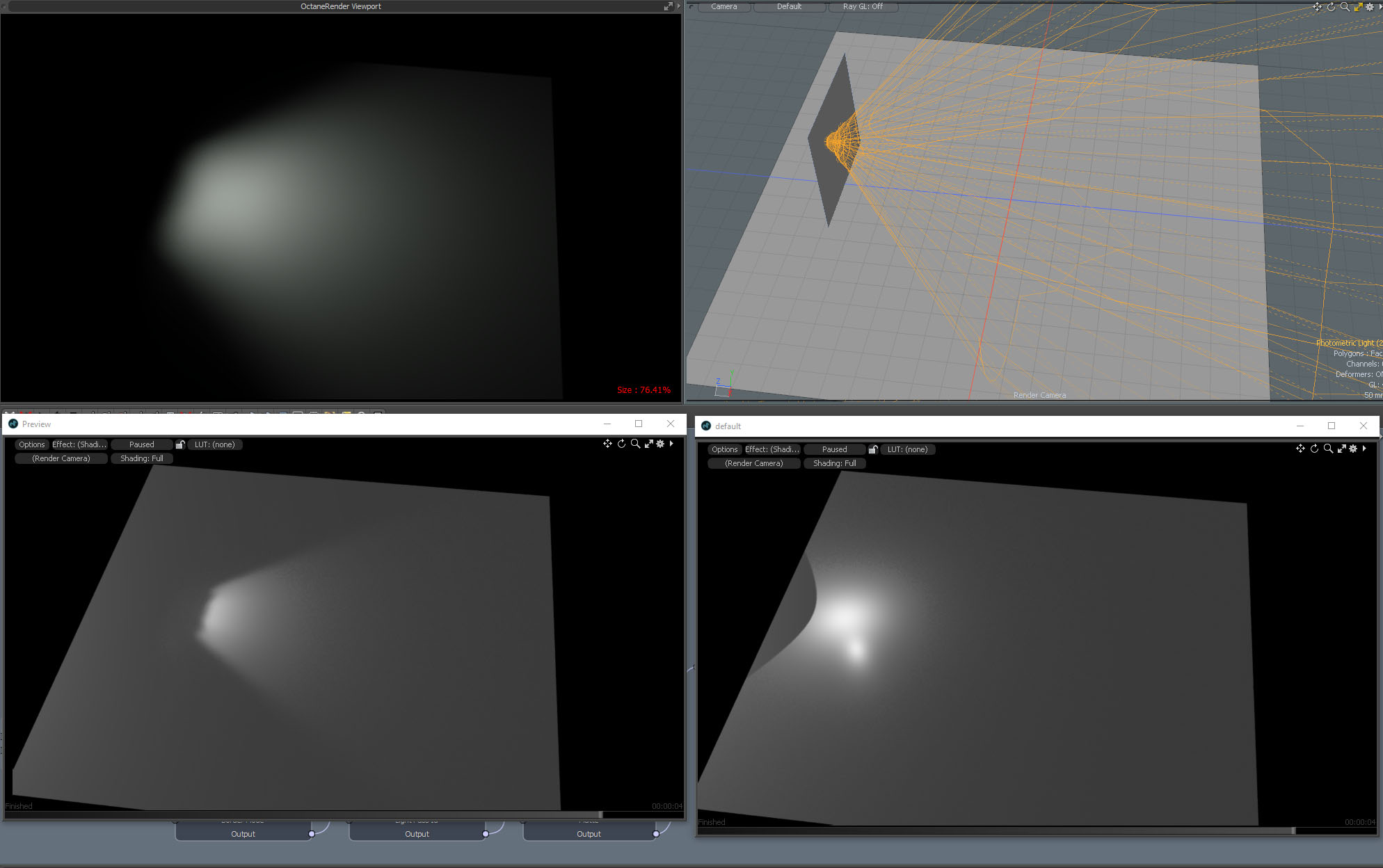Click Options button in default window
Image resolution: width=1383 pixels, height=868 pixels.
[x=724, y=449]
